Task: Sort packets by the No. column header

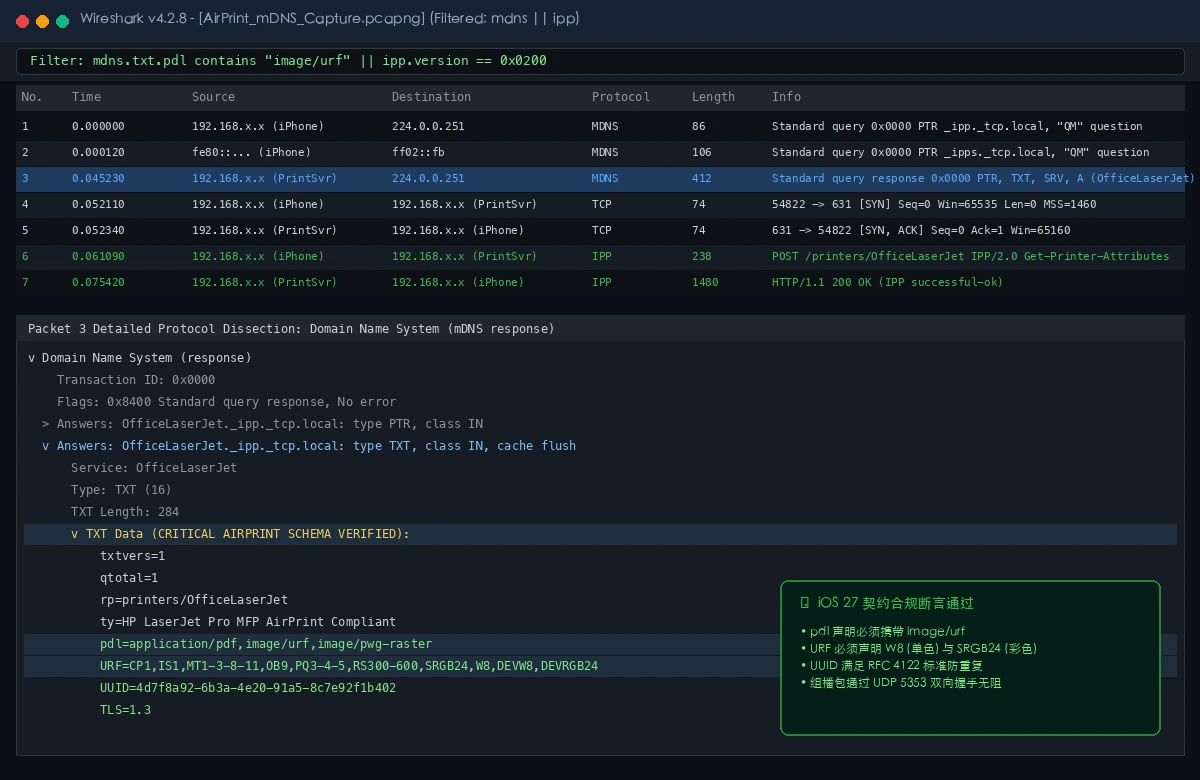Action: (32, 97)
